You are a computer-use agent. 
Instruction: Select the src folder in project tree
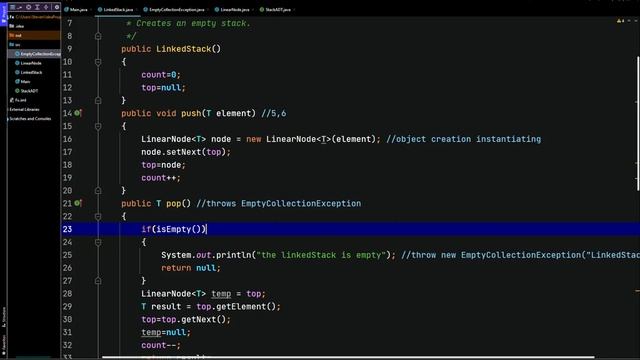tap(15, 44)
